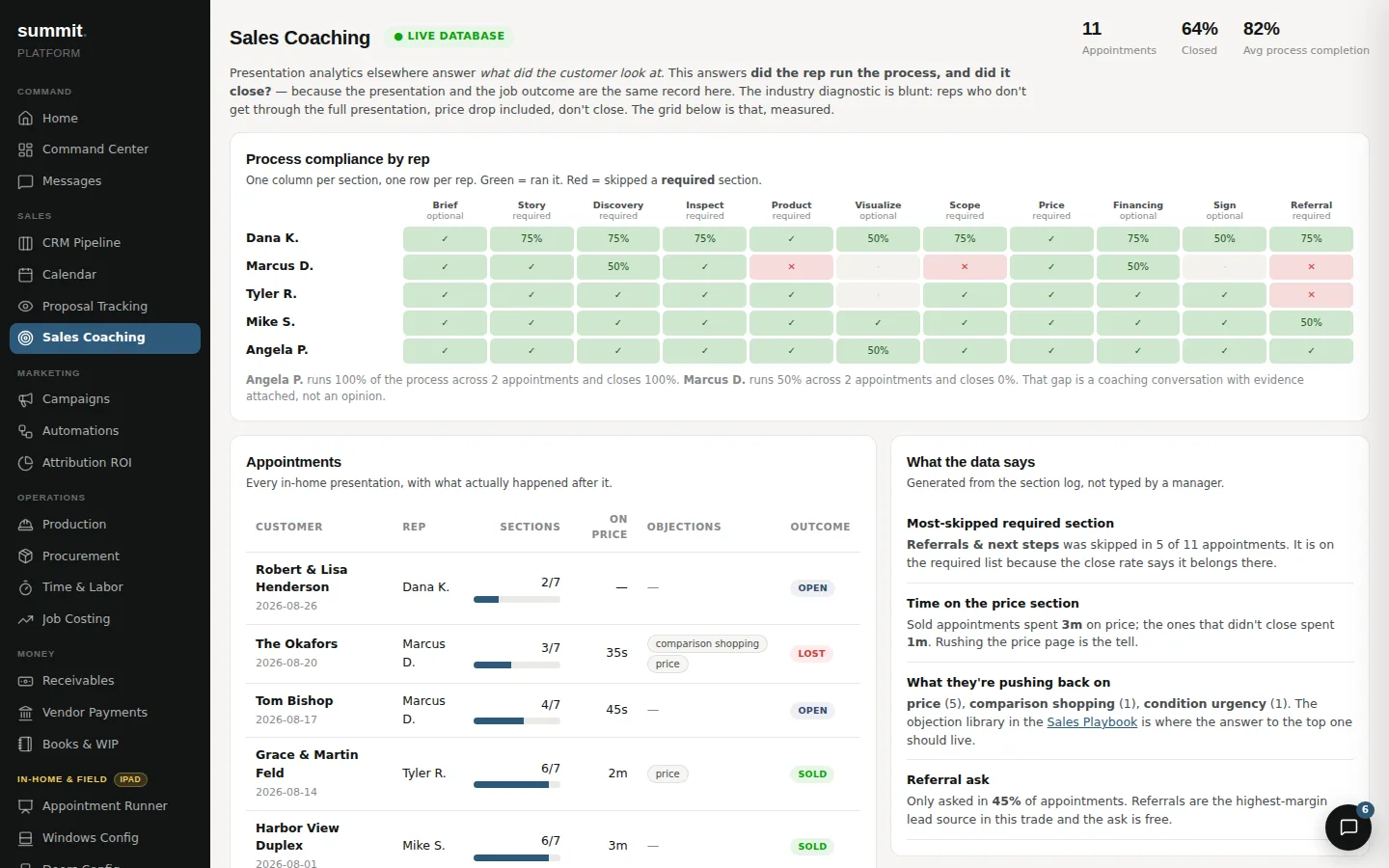Click the Okafors sections progress bar
Viewport: 1389px width, 868px height.
[517, 665]
